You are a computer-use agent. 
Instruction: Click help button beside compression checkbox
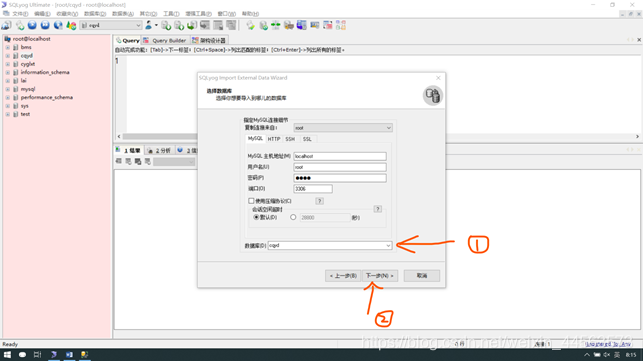pyautogui.click(x=319, y=201)
